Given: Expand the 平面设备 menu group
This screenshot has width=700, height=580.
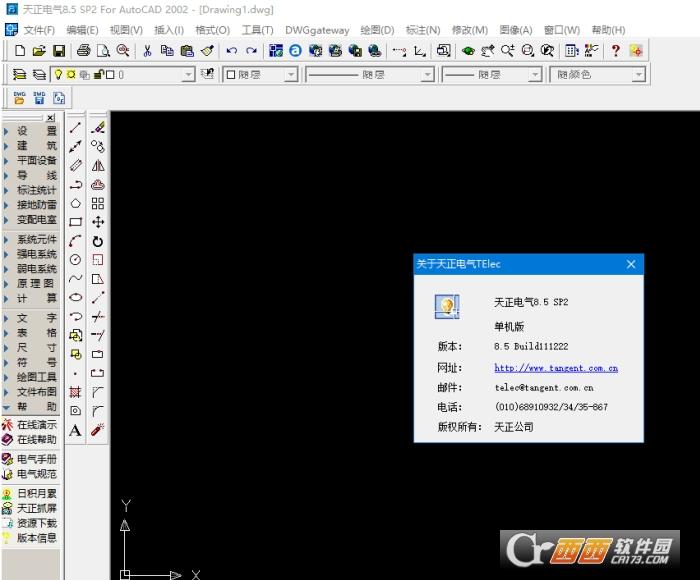Looking at the screenshot, I should tap(30, 160).
